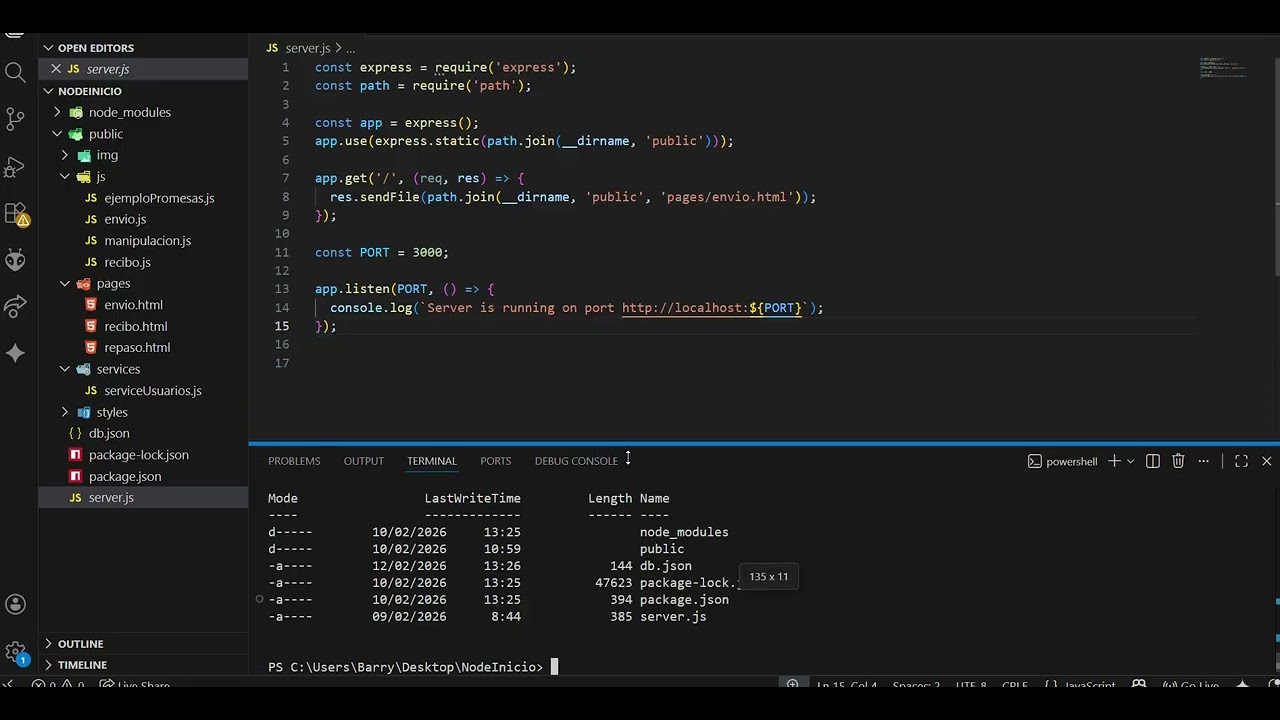1280x720 pixels.
Task: Click the npm icon of package.json
Action: tap(75, 476)
